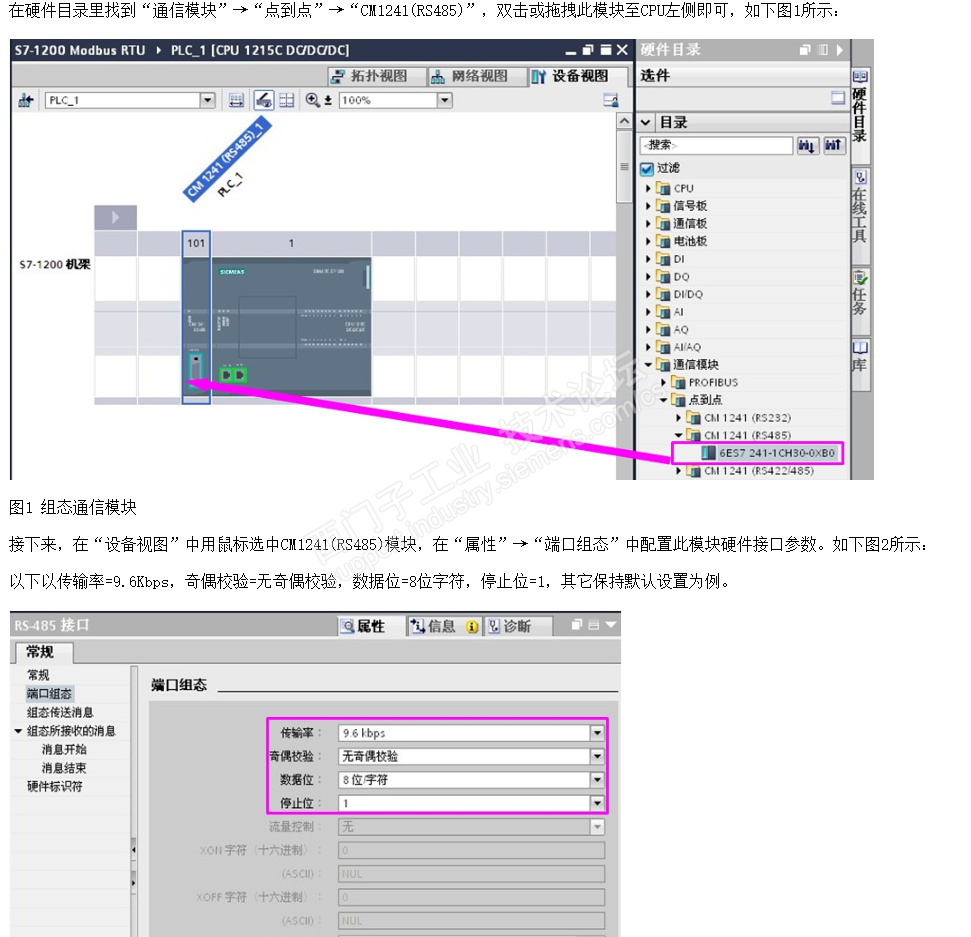
Task: Click the zoom-in magnifier icon
Action: pos(312,100)
